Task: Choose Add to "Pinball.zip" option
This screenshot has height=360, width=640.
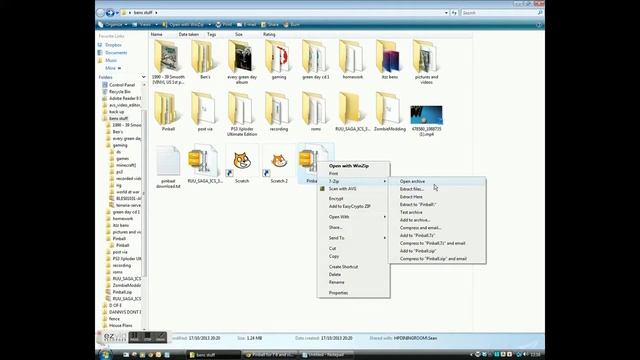Action: pos(437,251)
